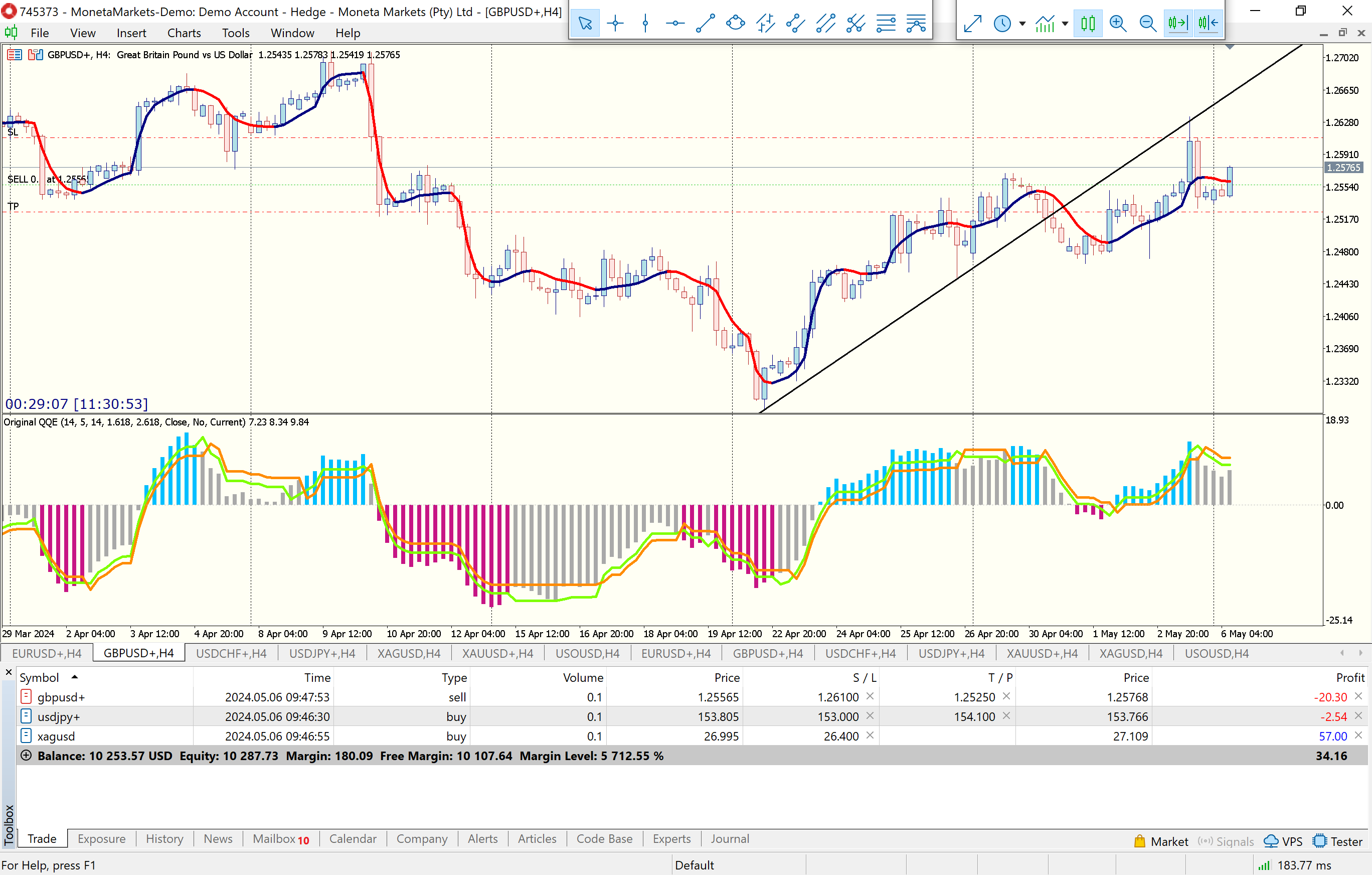Toggle chart shift from right border

[x=1208, y=24]
